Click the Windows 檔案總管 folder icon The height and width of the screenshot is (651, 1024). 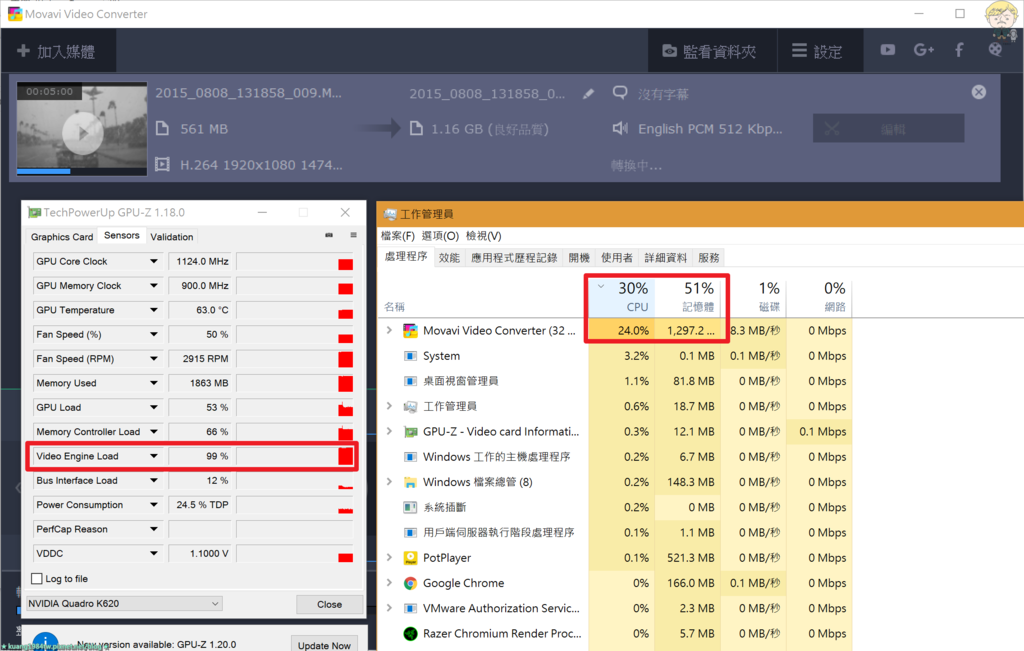410,482
